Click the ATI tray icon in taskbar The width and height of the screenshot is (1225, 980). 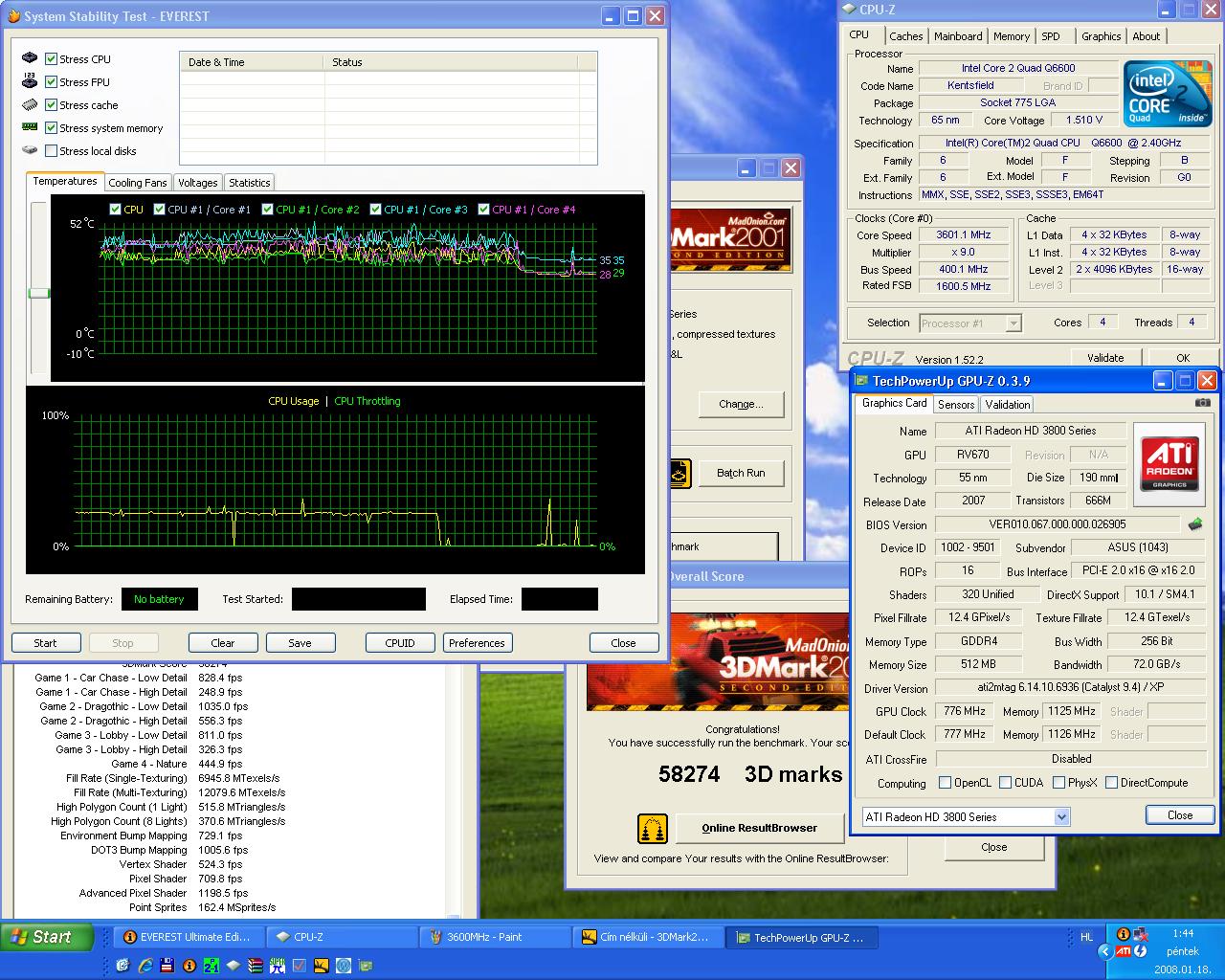[1125, 951]
